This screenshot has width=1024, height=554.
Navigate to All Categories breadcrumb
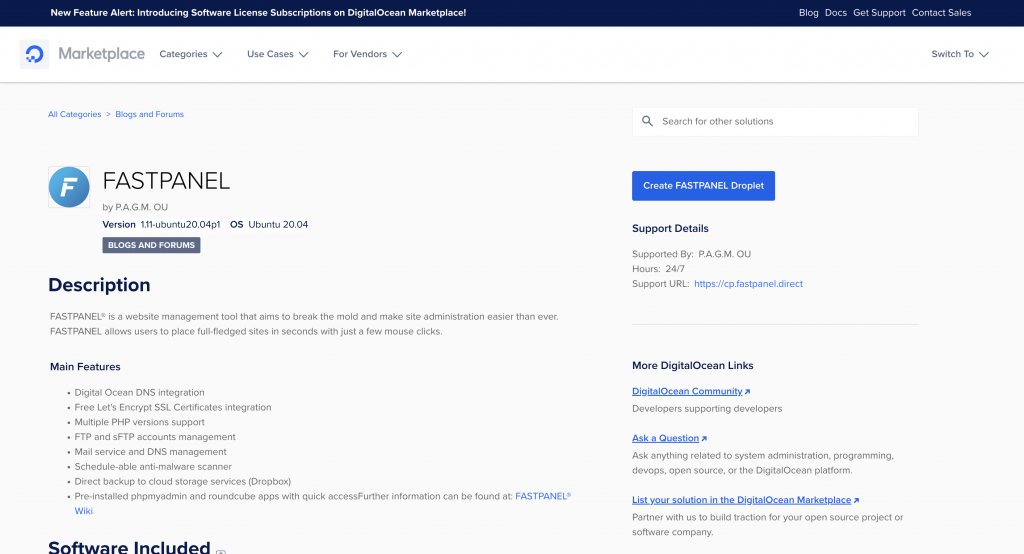tap(74, 115)
